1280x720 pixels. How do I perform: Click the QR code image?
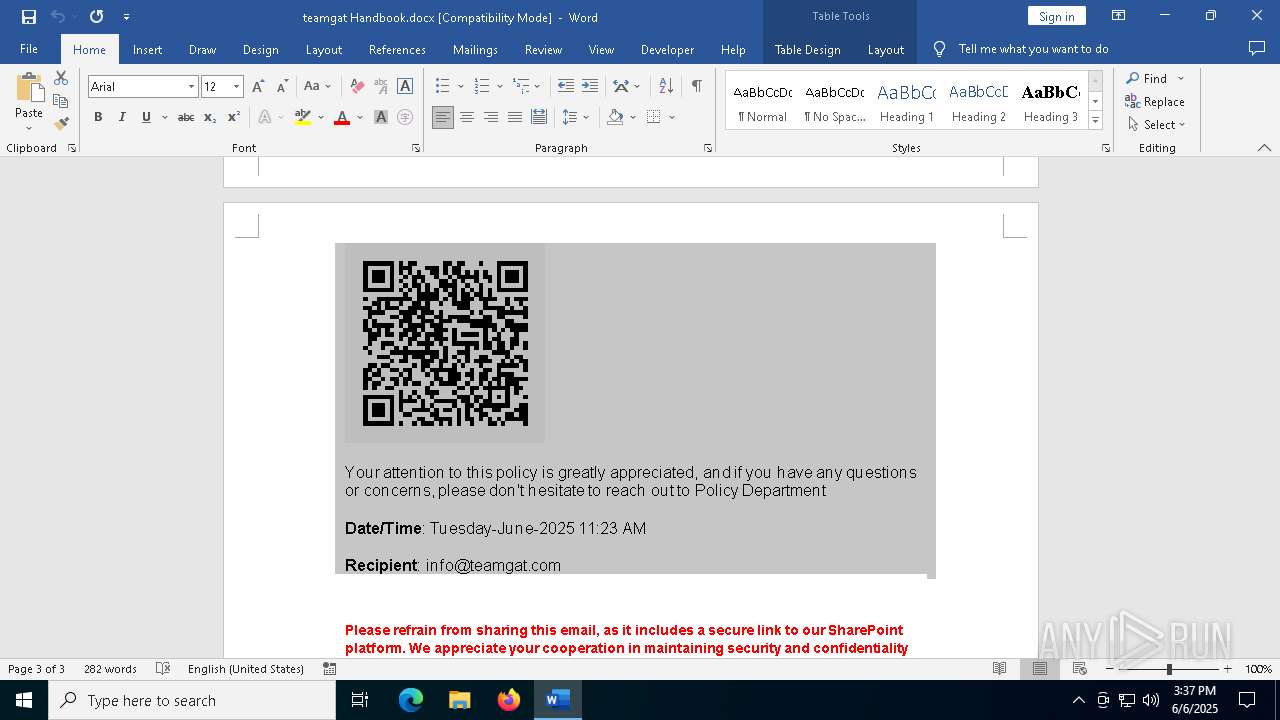pyautogui.click(x=445, y=343)
